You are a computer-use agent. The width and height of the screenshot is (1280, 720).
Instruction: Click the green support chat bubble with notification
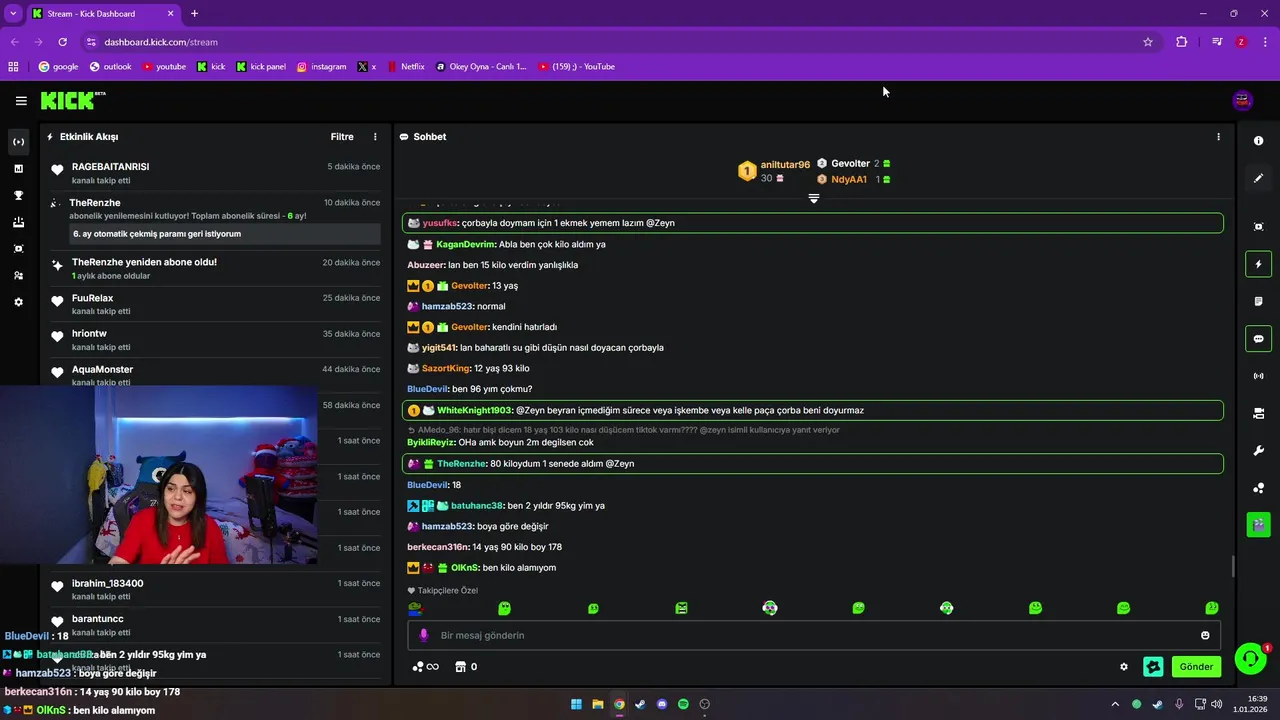coord(1250,659)
